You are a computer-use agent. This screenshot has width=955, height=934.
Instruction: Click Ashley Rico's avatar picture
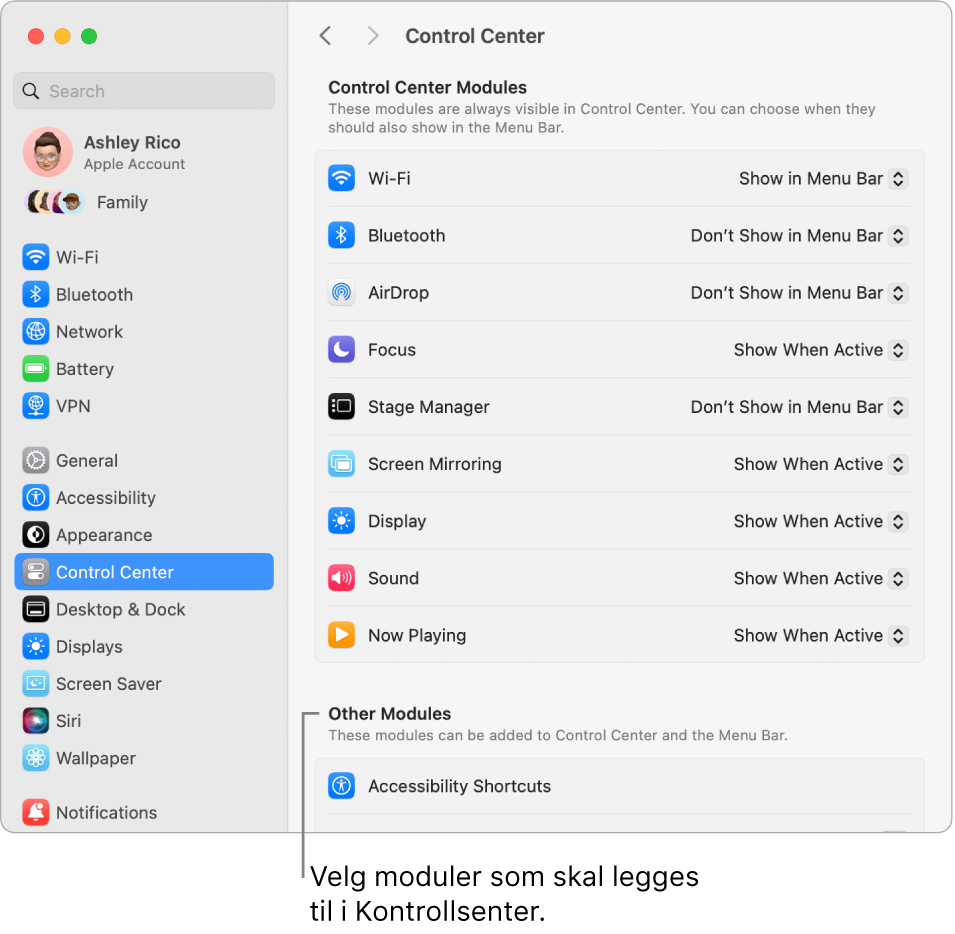(x=48, y=152)
